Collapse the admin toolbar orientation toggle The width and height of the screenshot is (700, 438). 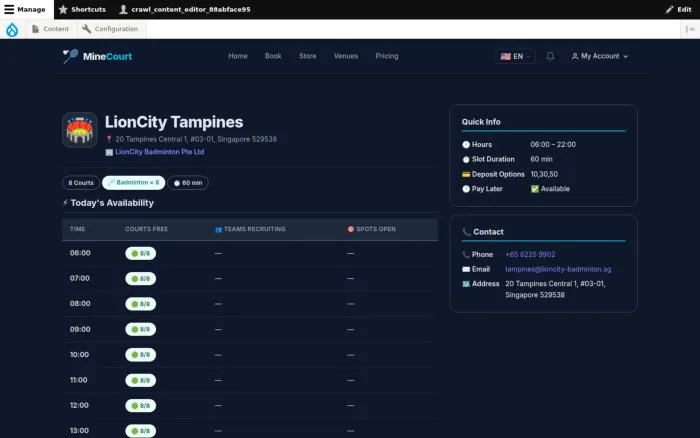pyautogui.click(x=690, y=29)
